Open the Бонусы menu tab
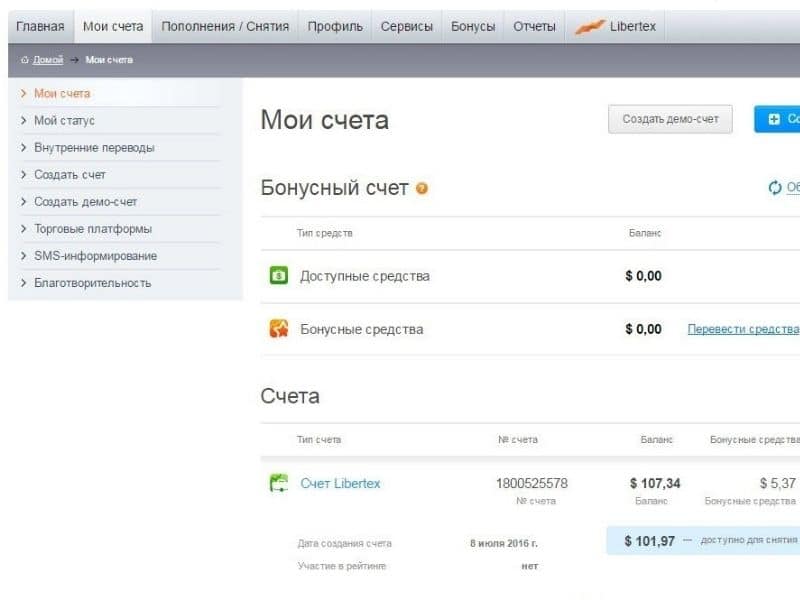The height and width of the screenshot is (600, 800). (473, 26)
